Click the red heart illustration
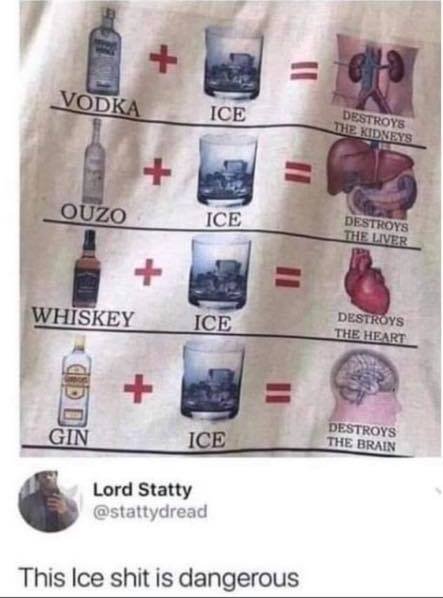 (366, 281)
